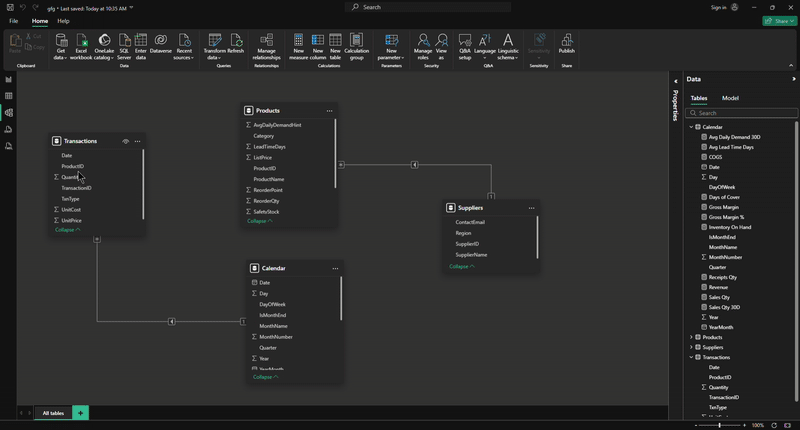Connect to SQL Server

click(124, 46)
